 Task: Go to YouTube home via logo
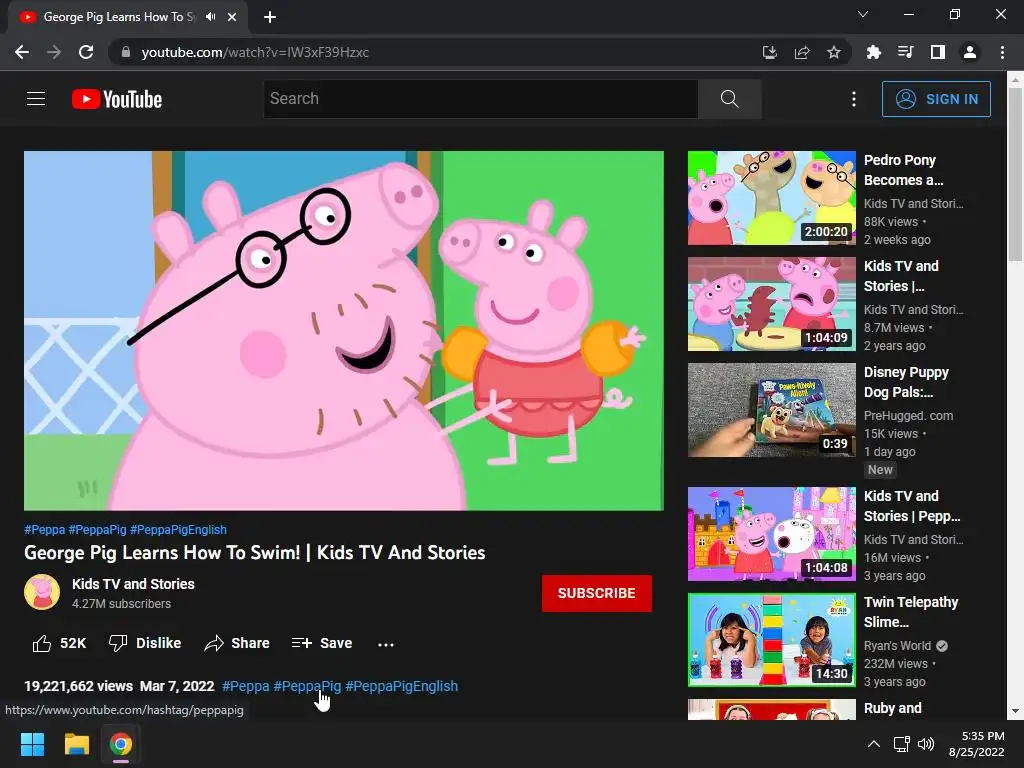point(117,99)
